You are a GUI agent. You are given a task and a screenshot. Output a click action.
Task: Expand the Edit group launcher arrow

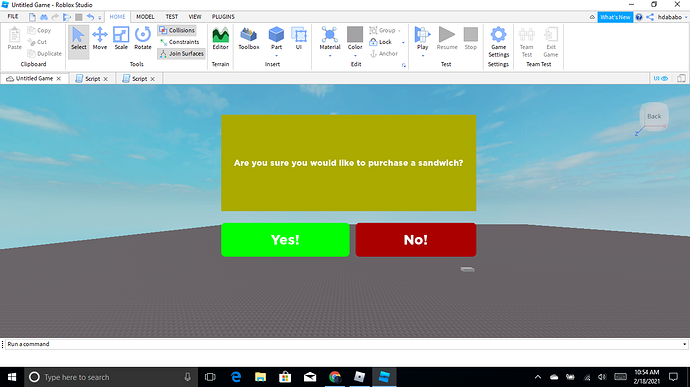coord(404,65)
